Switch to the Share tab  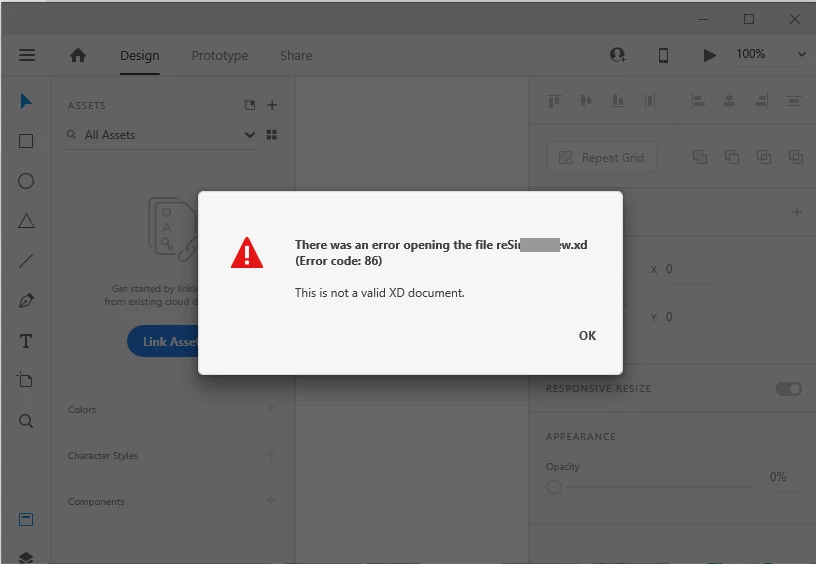(296, 56)
